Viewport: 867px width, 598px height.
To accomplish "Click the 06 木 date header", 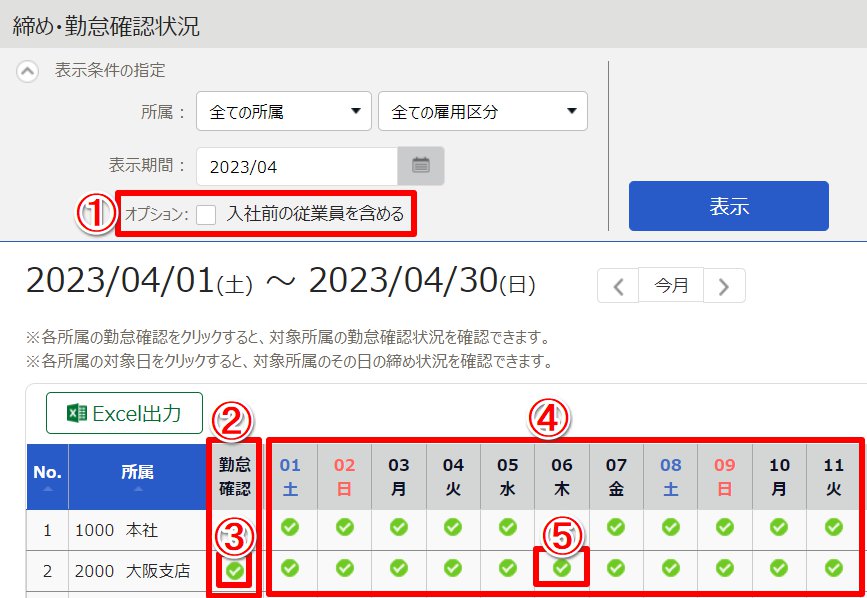I will [x=562, y=476].
